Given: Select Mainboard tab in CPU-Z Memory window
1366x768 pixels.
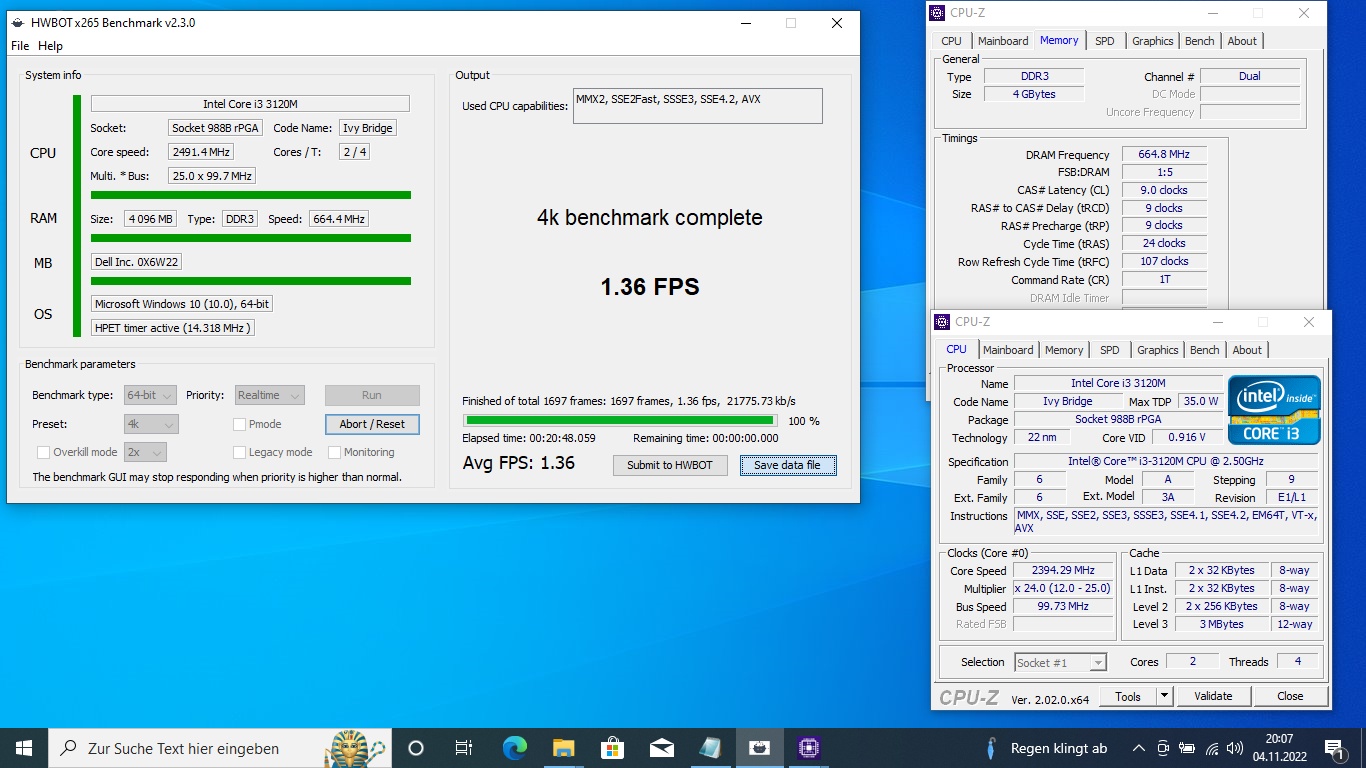Looking at the screenshot, I should [1003, 41].
